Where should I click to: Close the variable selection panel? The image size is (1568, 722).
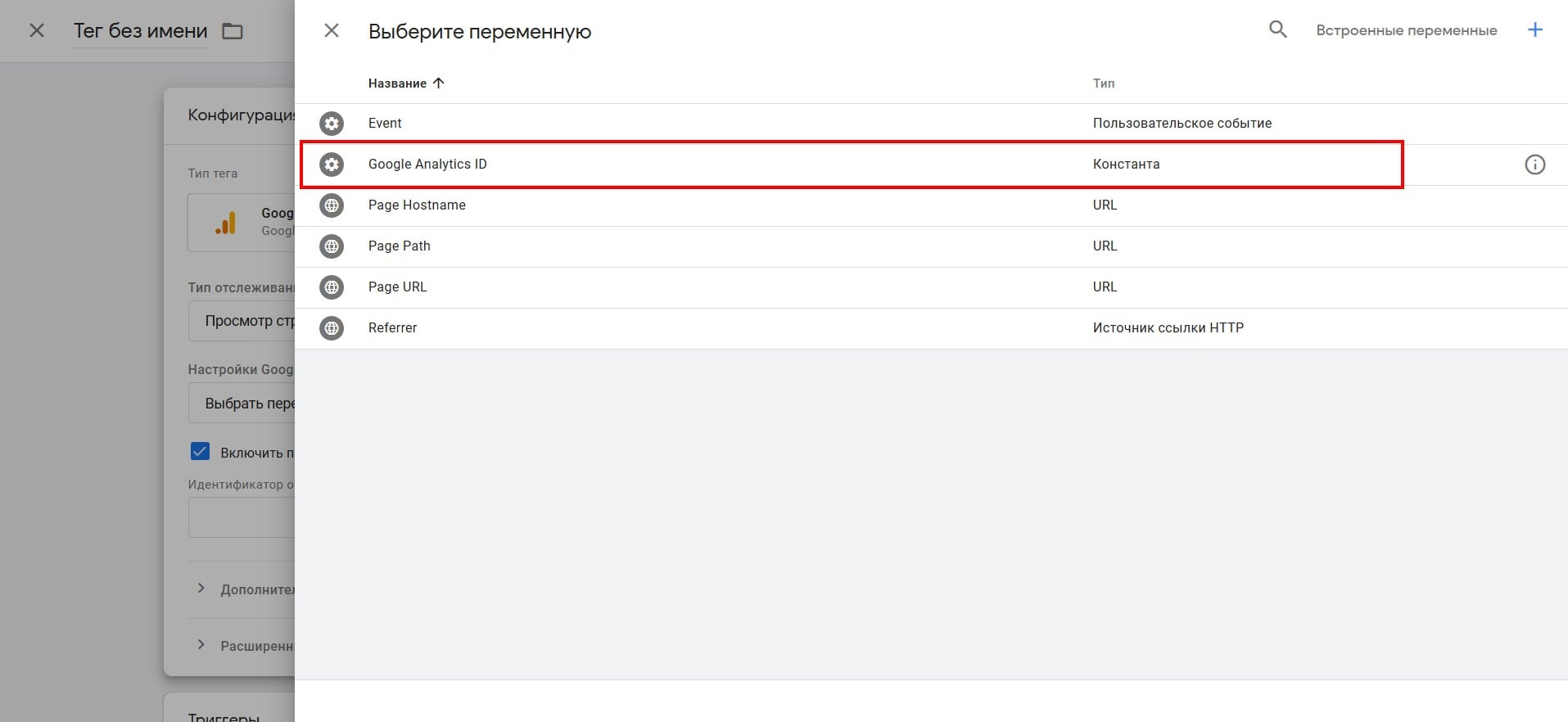point(332,31)
